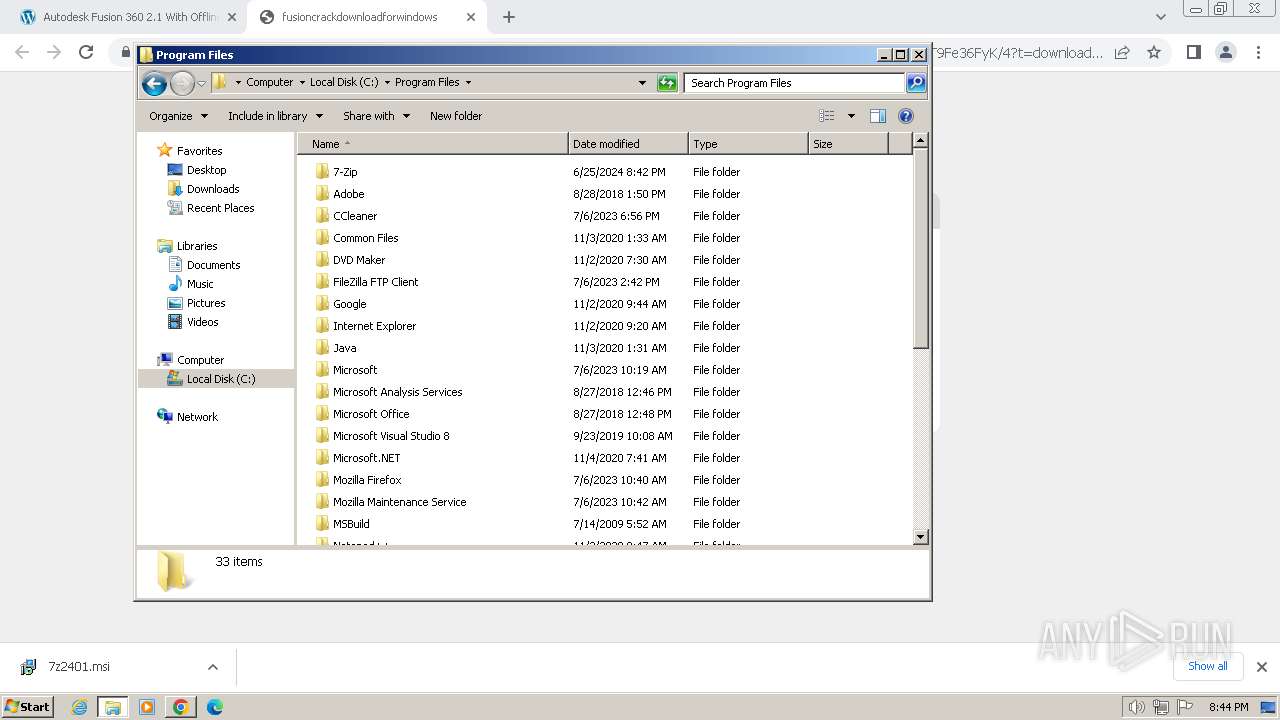Screen dimensions: 1280x720
Task: Click the Search Program Files field
Action: coord(796,83)
